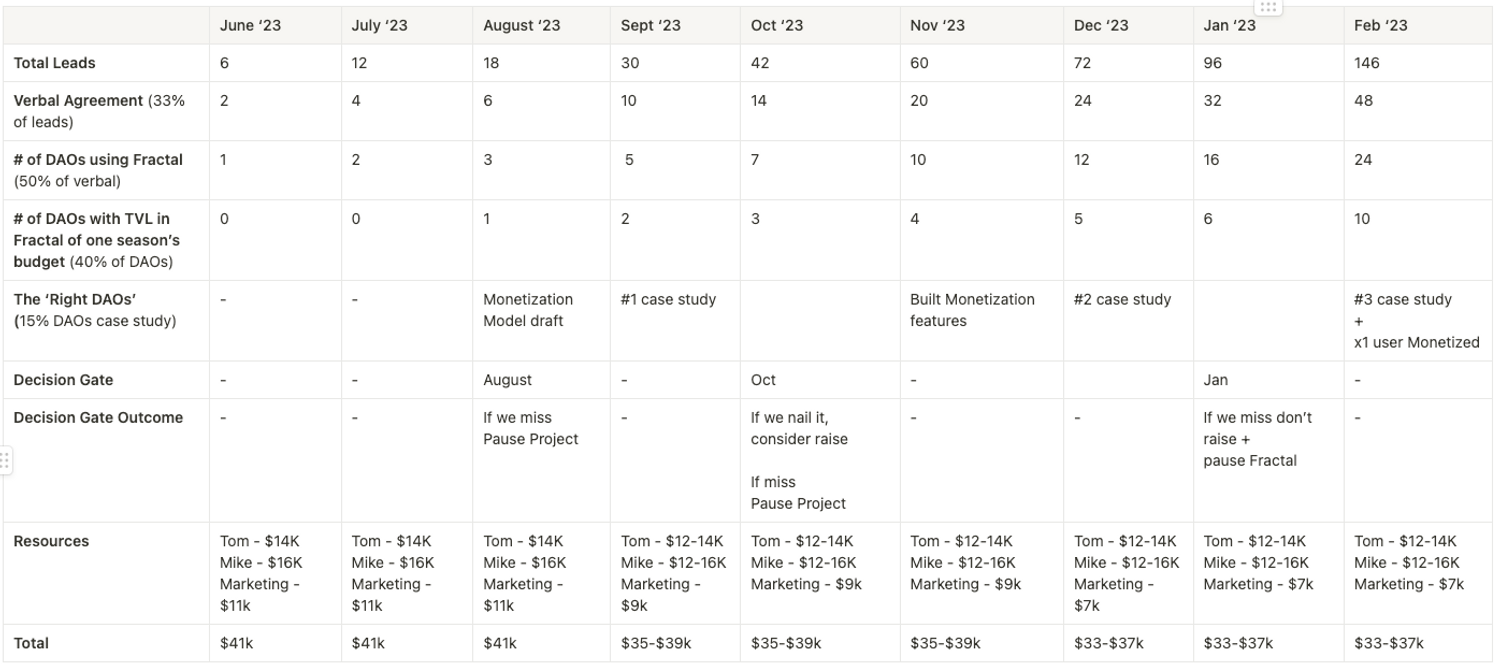1500x669 pixels.
Task: Select the Oct '23 column header
Action: (x=777, y=26)
